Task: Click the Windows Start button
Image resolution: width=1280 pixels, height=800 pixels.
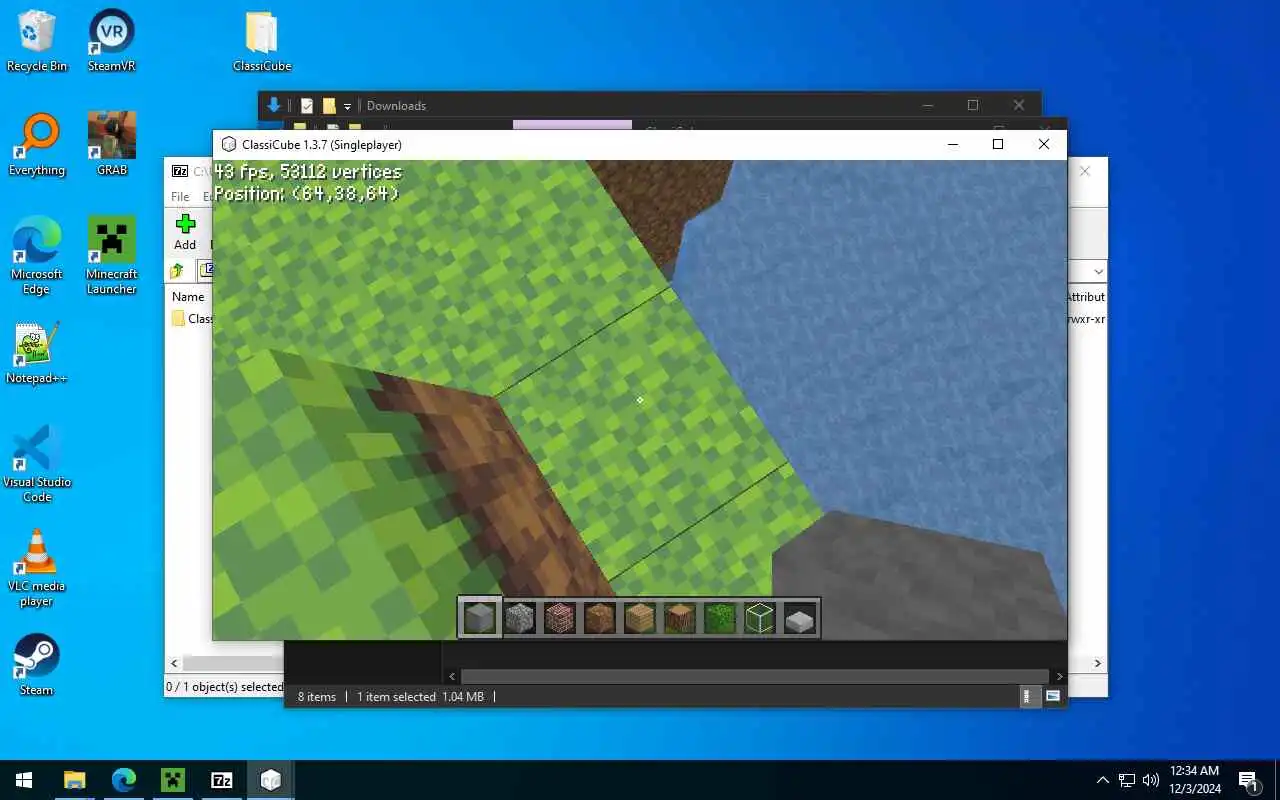Action: click(x=24, y=780)
